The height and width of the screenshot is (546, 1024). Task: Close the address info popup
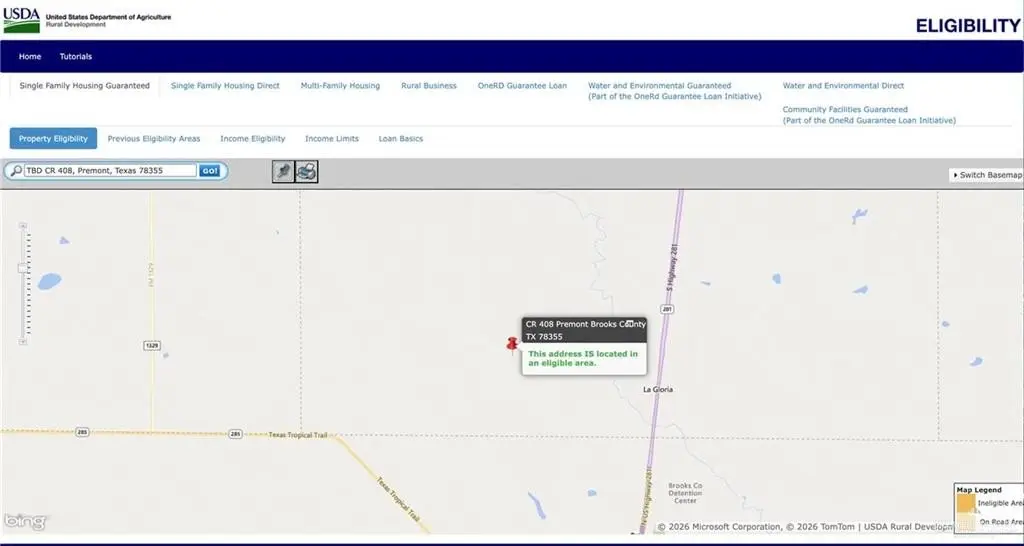[x=631, y=324]
